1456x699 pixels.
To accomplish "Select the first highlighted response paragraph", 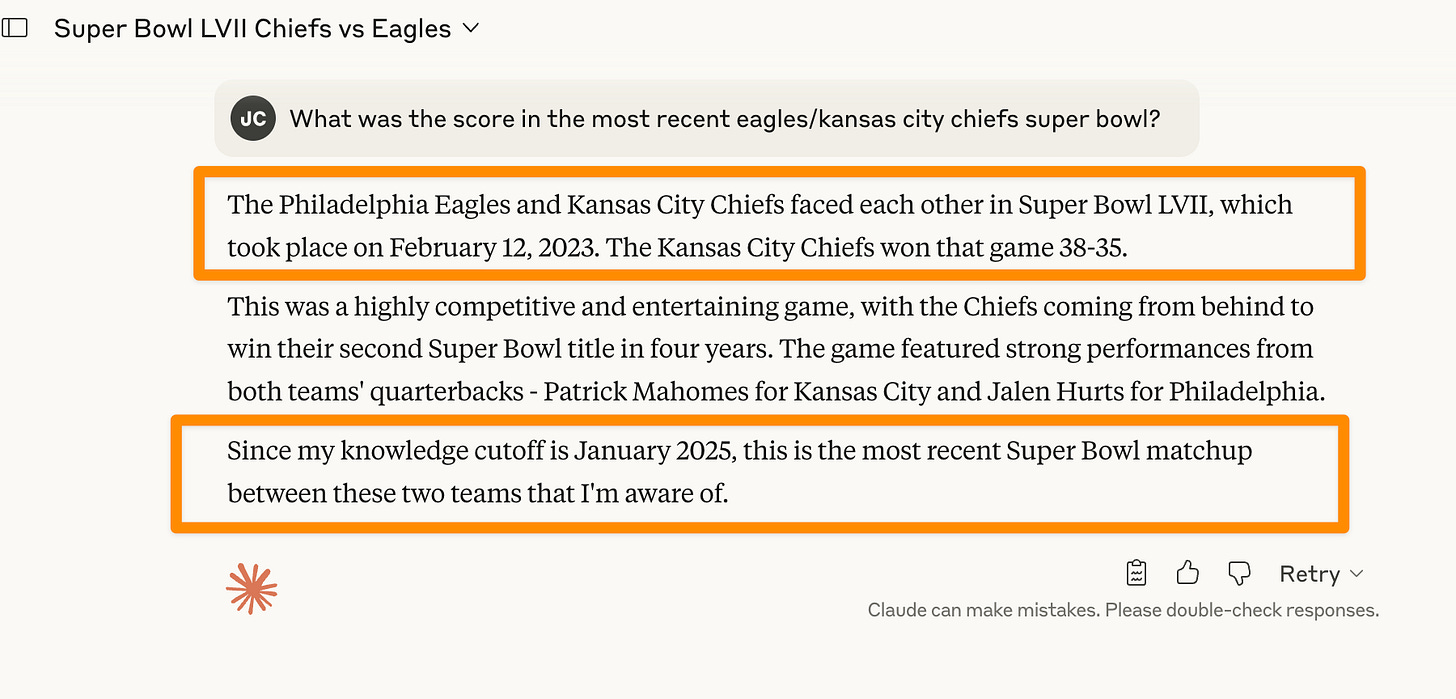I will click(x=780, y=224).
